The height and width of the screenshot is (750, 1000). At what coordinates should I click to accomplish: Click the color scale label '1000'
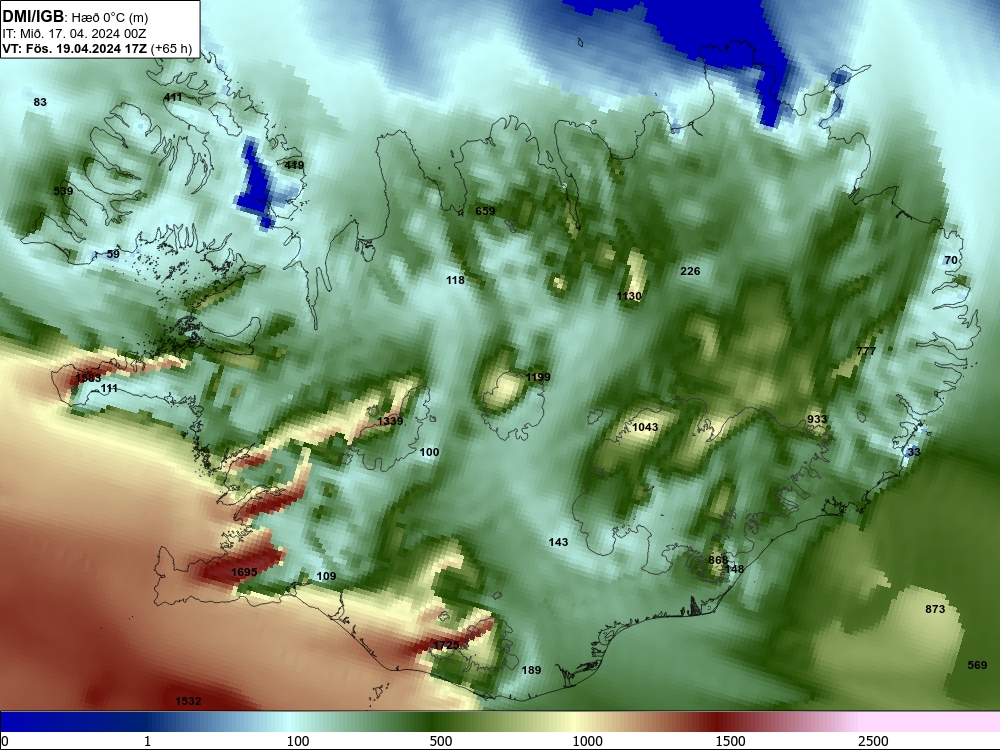click(587, 741)
